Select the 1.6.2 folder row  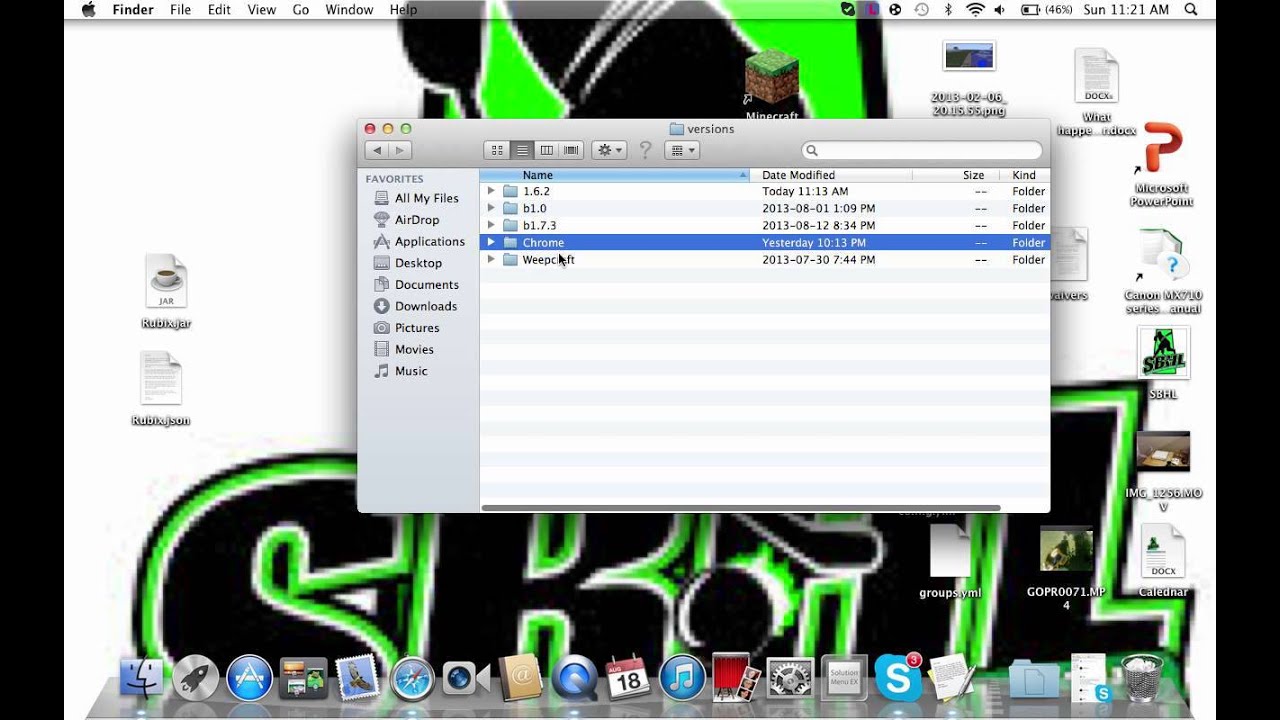pos(764,191)
